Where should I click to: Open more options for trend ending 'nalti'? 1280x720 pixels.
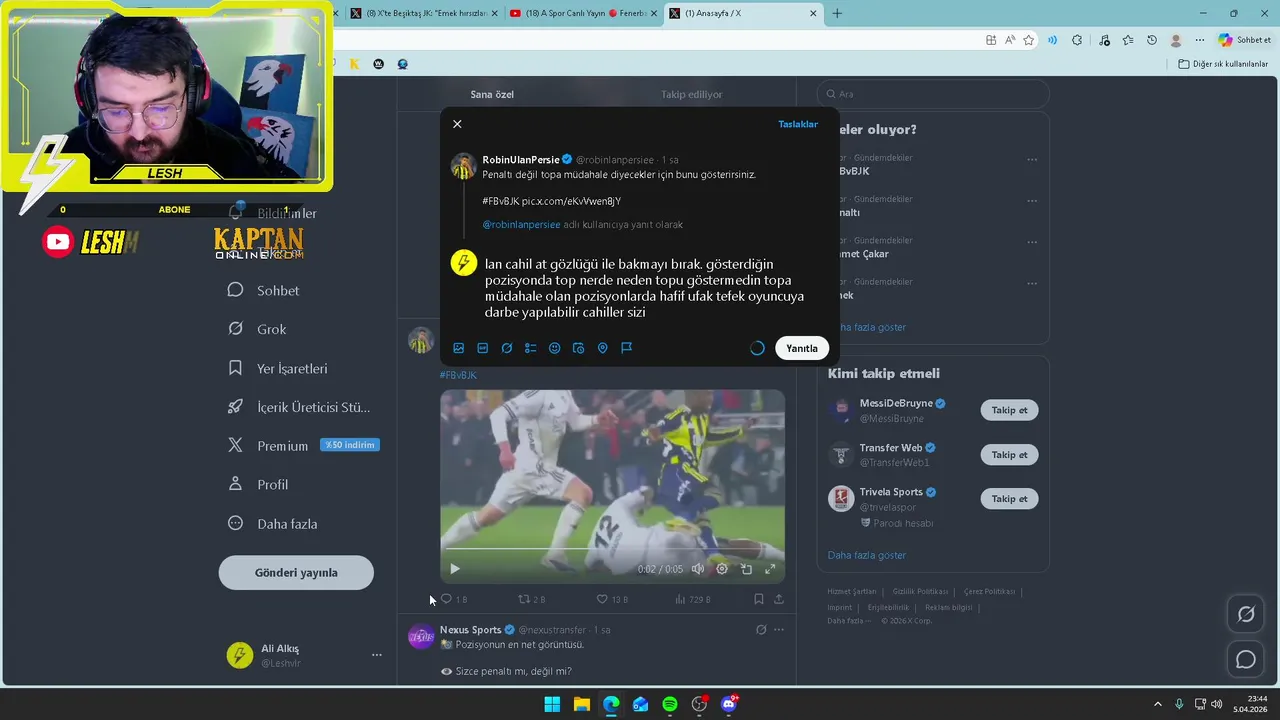(x=1032, y=201)
